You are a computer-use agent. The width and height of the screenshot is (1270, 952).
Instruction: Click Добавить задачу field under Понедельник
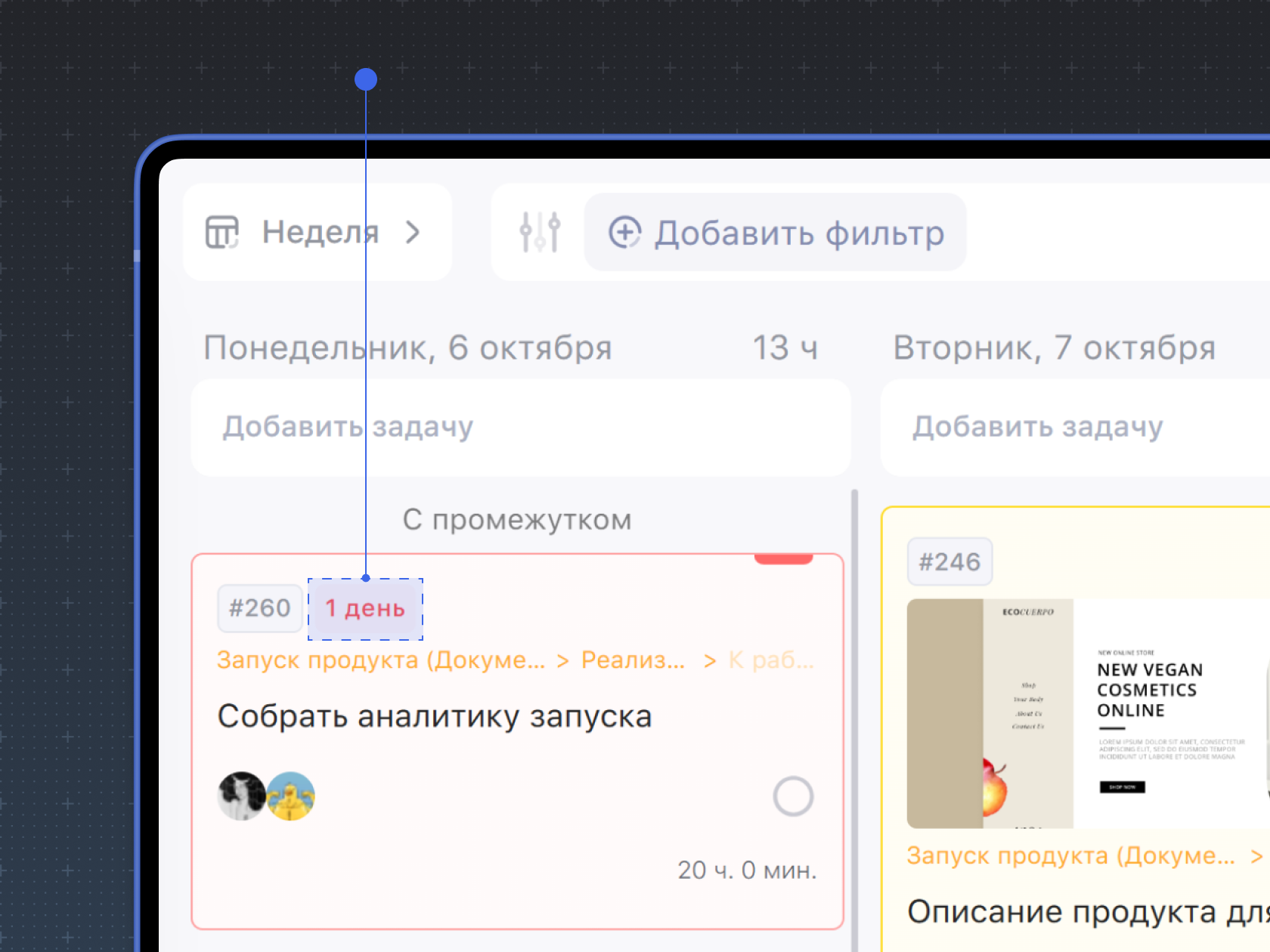(x=520, y=427)
